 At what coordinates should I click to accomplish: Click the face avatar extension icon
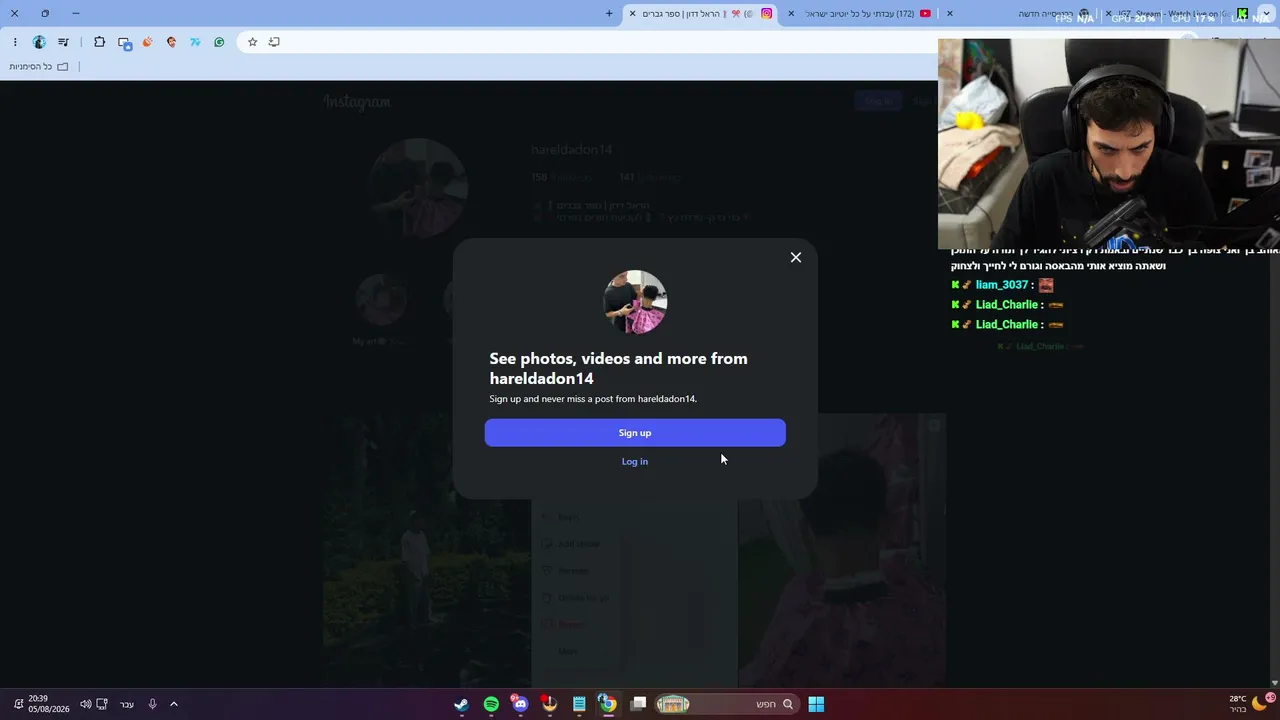[171, 42]
